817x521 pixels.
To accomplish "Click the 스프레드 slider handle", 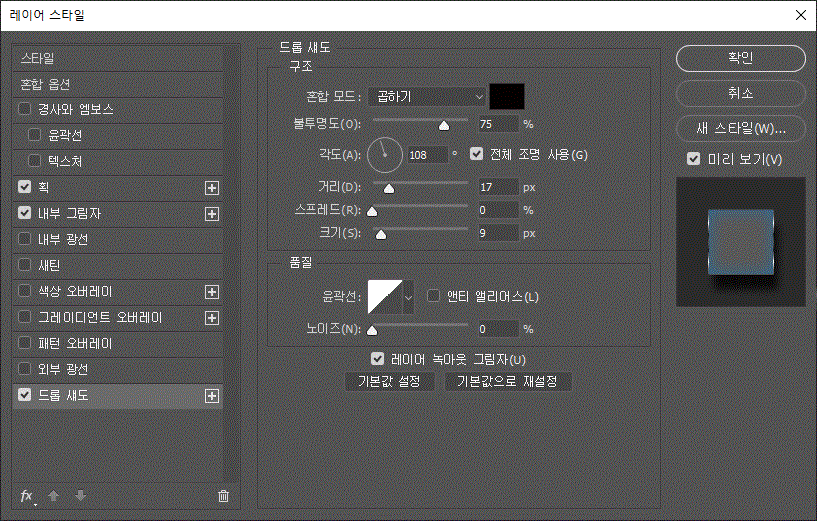I will click(372, 212).
